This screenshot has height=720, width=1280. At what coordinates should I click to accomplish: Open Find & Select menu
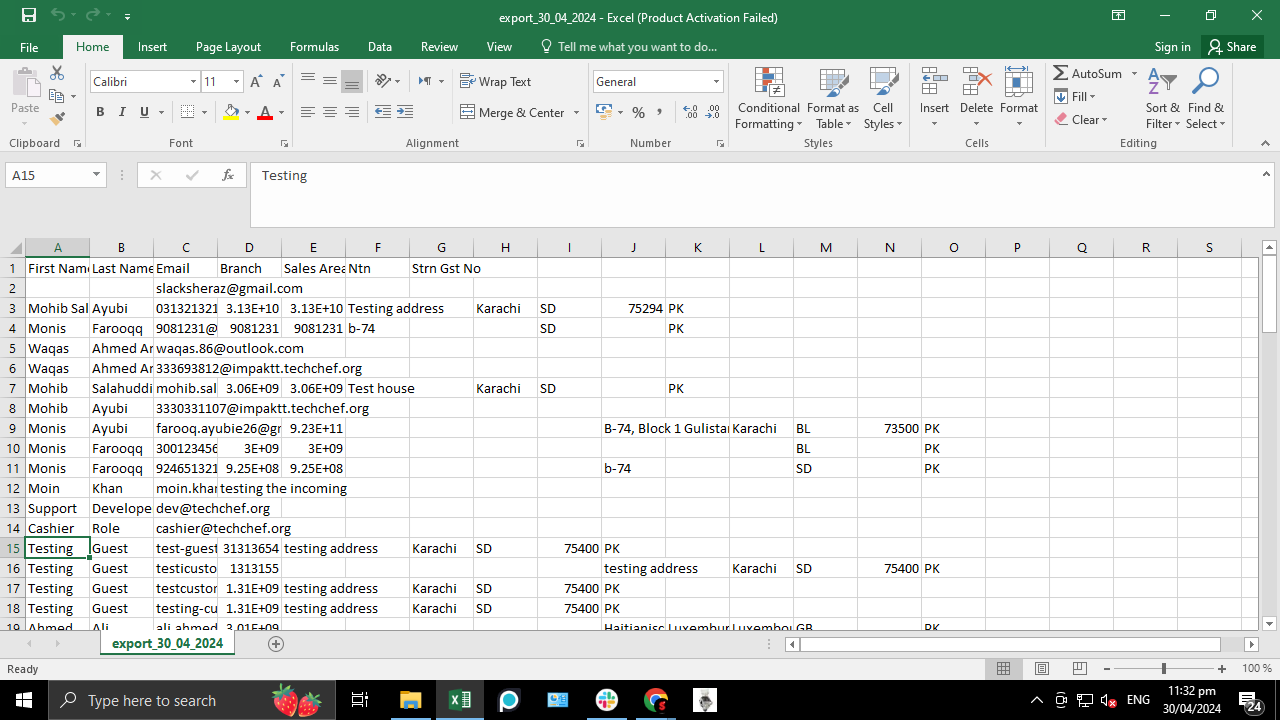[1205, 98]
